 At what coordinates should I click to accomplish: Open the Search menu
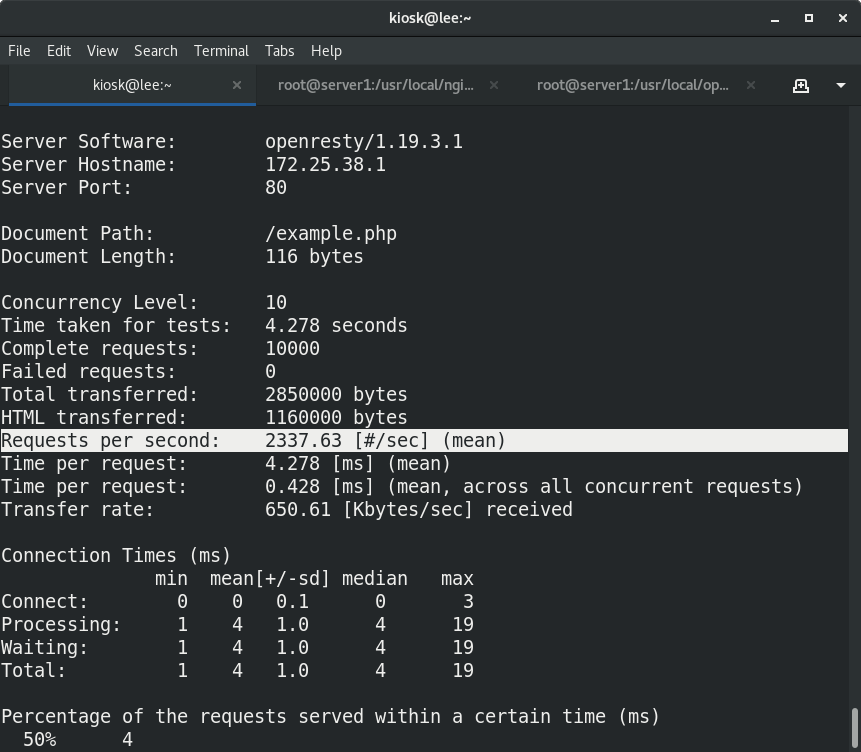click(x=156, y=51)
